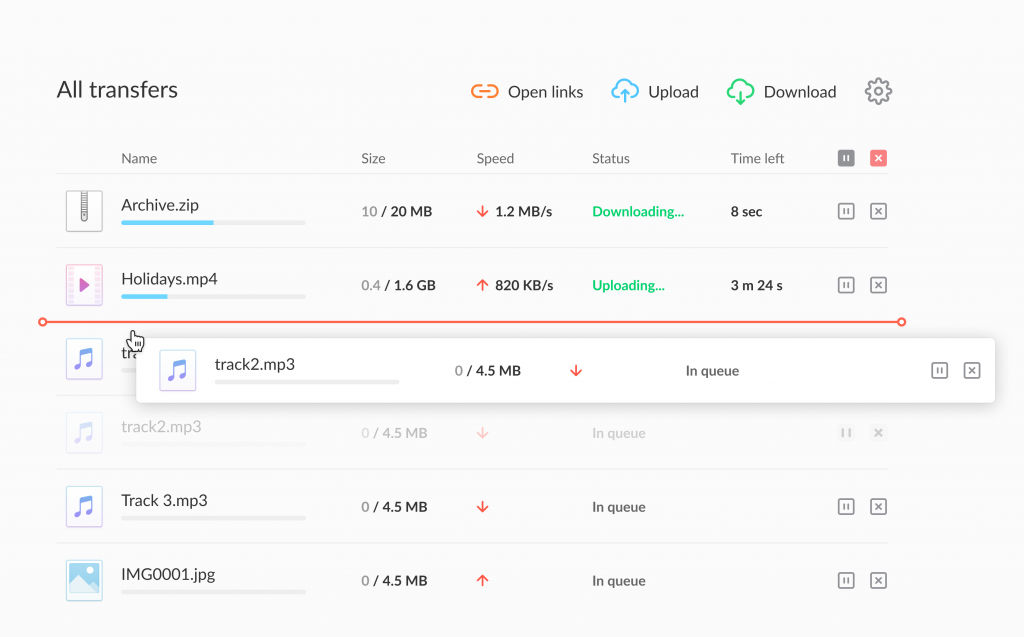Click the Download cloud icon

coord(740,91)
